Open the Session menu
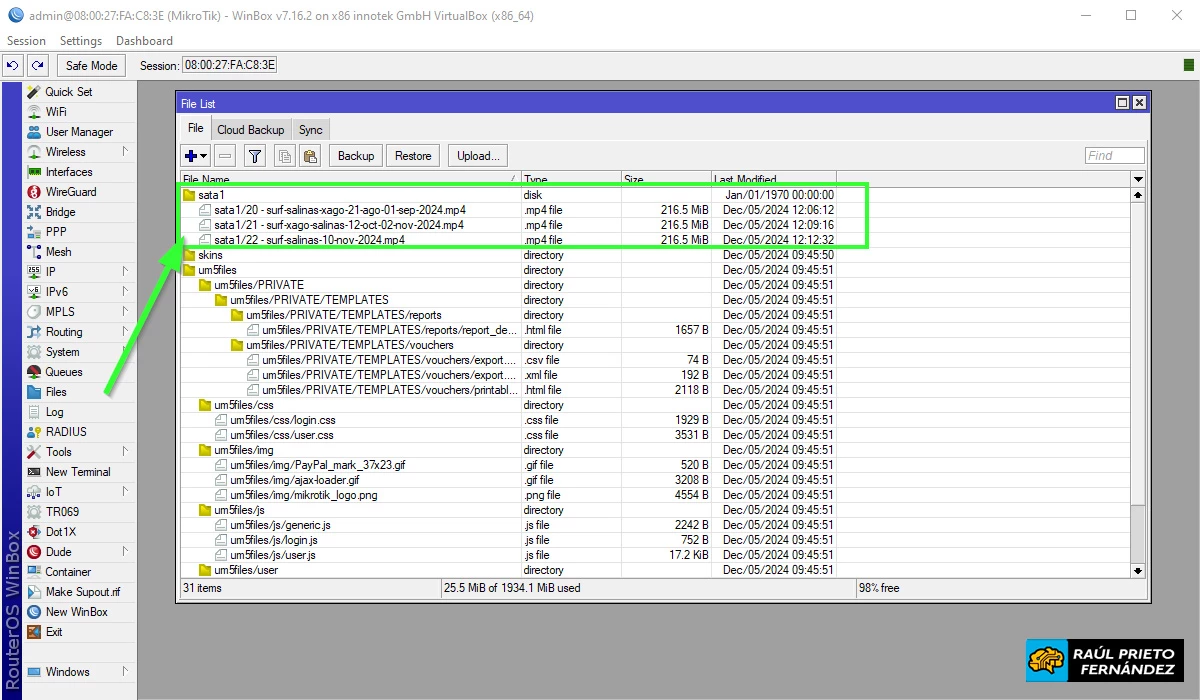This screenshot has width=1200, height=700. point(25,40)
